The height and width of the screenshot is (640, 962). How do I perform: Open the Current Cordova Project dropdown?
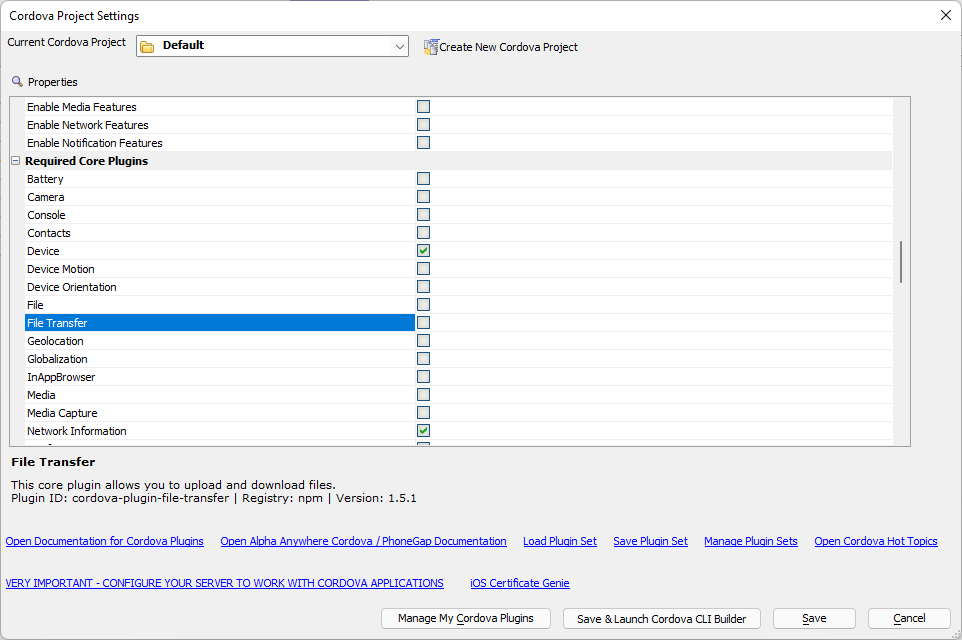tap(272, 46)
